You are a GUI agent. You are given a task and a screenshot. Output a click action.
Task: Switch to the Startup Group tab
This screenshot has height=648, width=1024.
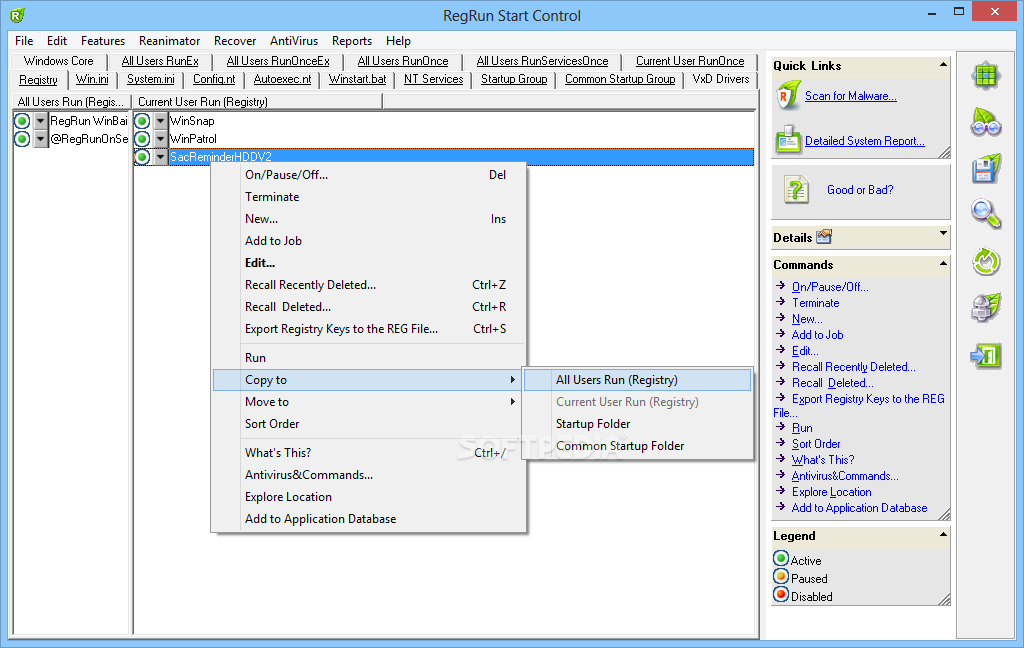pyautogui.click(x=514, y=79)
